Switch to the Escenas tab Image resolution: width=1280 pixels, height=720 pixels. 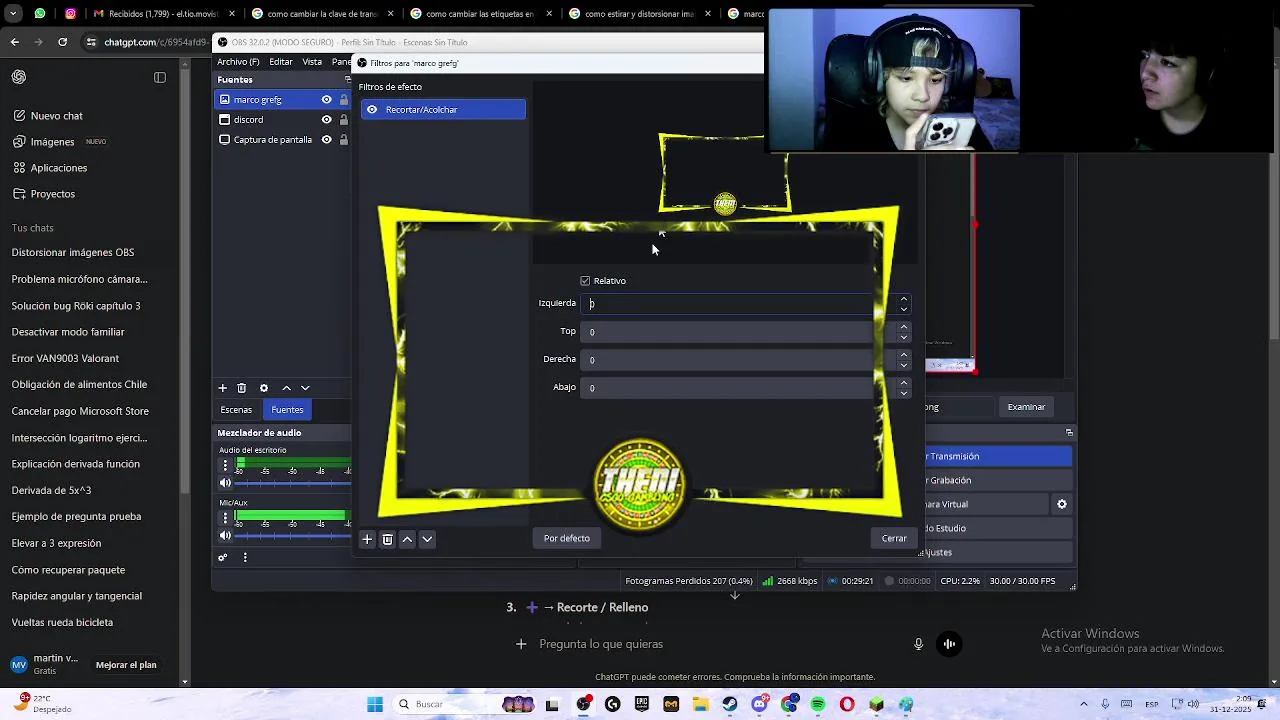(236, 410)
